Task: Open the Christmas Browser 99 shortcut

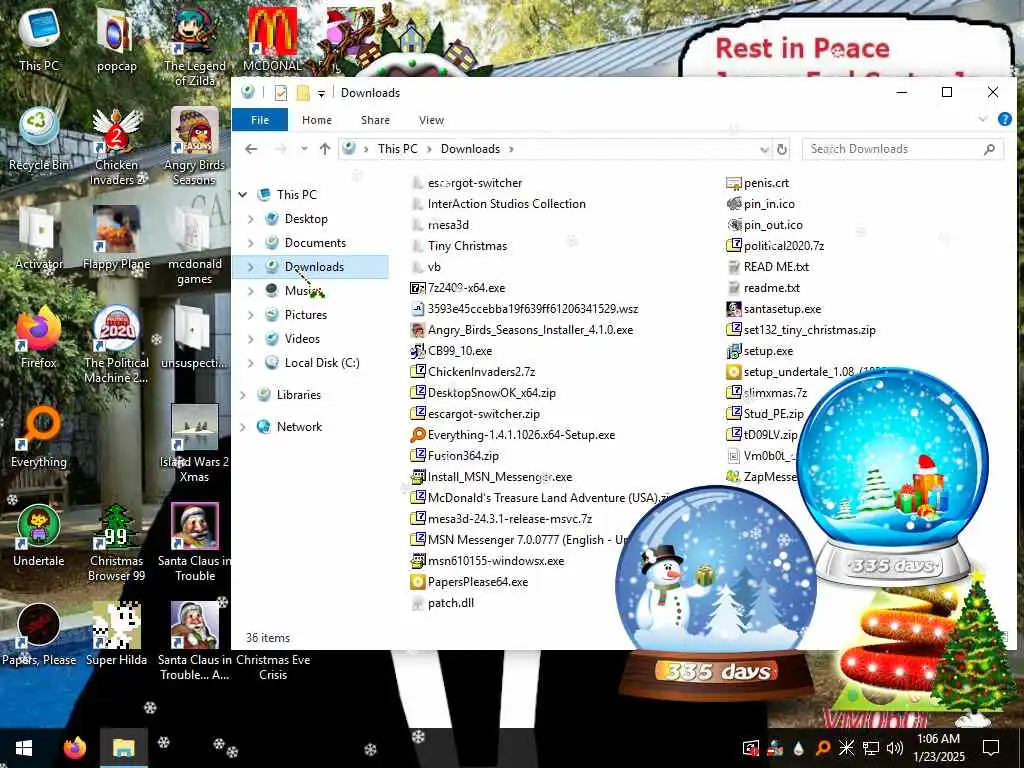Action: point(116,543)
